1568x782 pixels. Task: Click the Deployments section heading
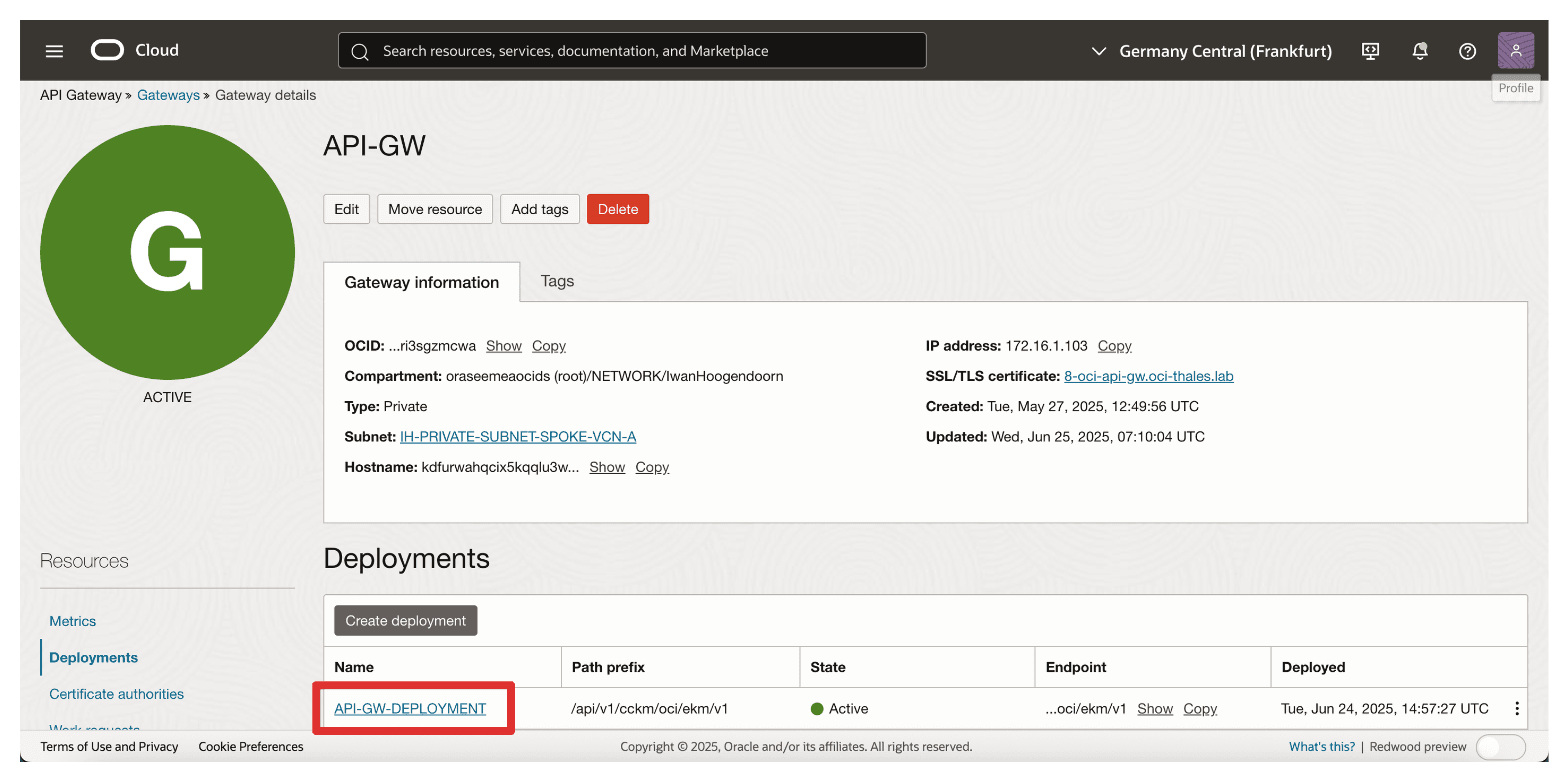407,558
